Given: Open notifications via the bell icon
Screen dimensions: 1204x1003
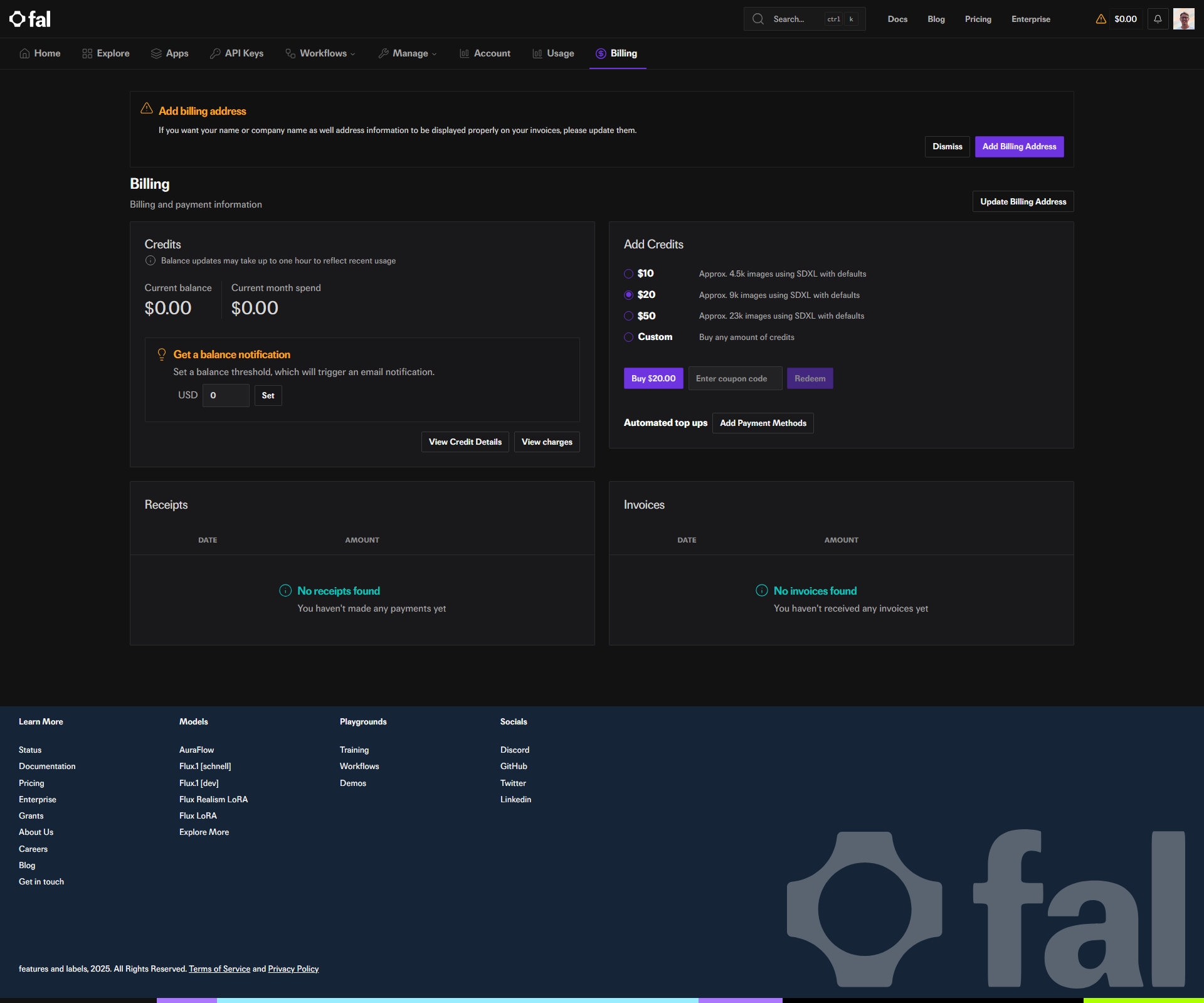Looking at the screenshot, I should coord(1158,19).
